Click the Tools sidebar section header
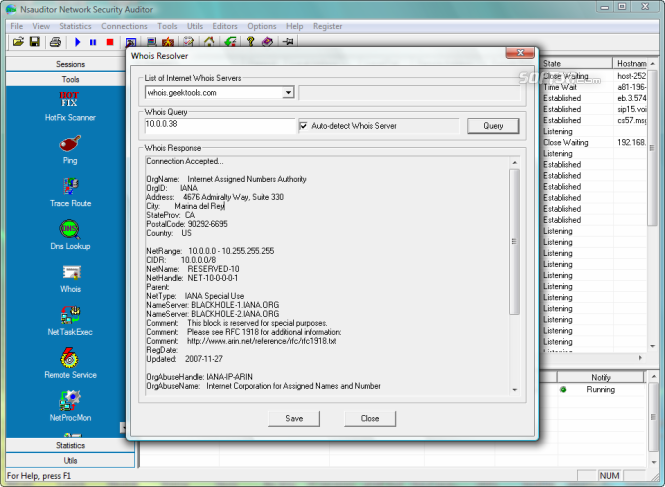 (70, 79)
